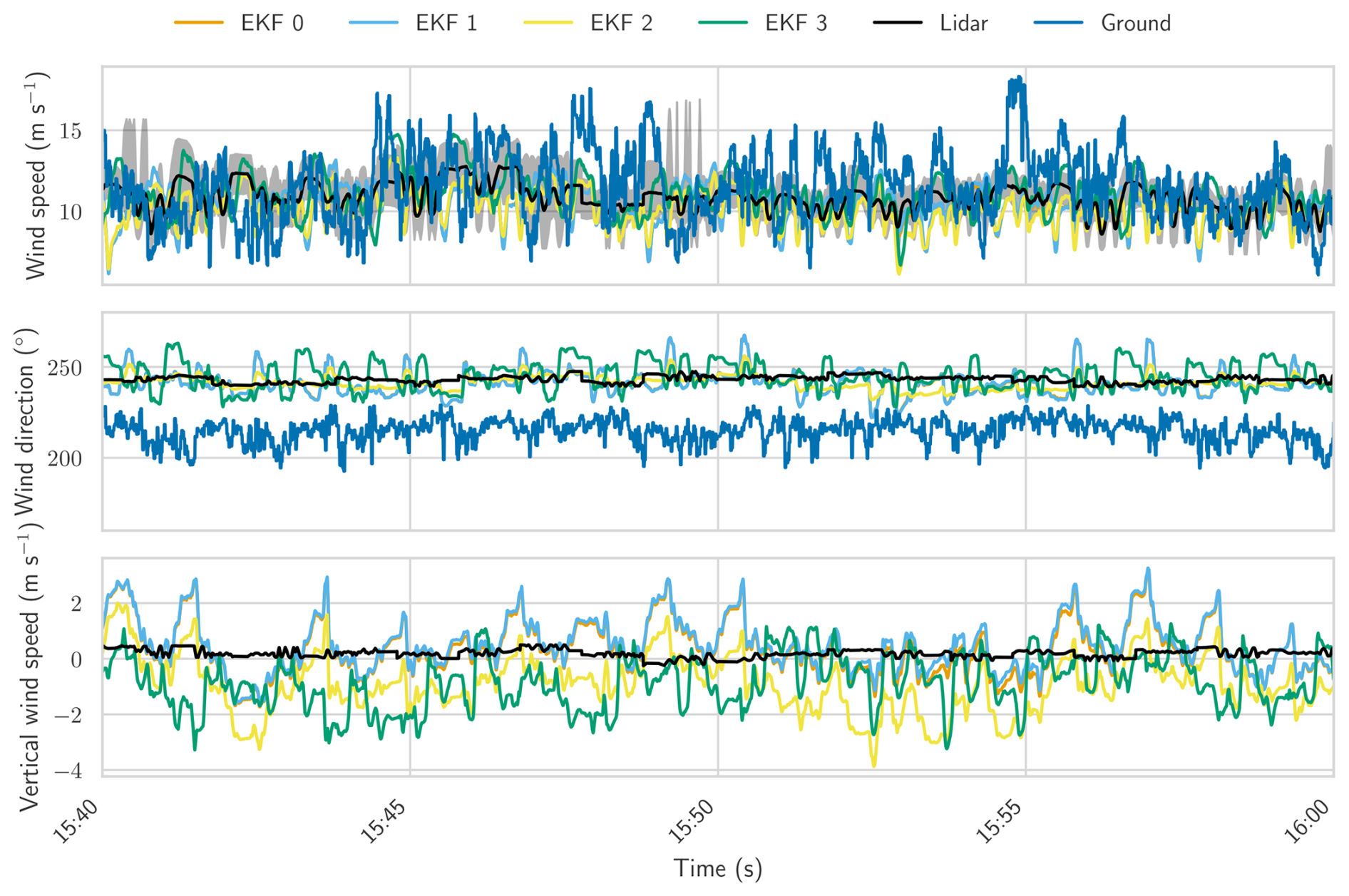Click the black Lidar legend line
This screenshot has width=1349, height=896.
[898, 24]
